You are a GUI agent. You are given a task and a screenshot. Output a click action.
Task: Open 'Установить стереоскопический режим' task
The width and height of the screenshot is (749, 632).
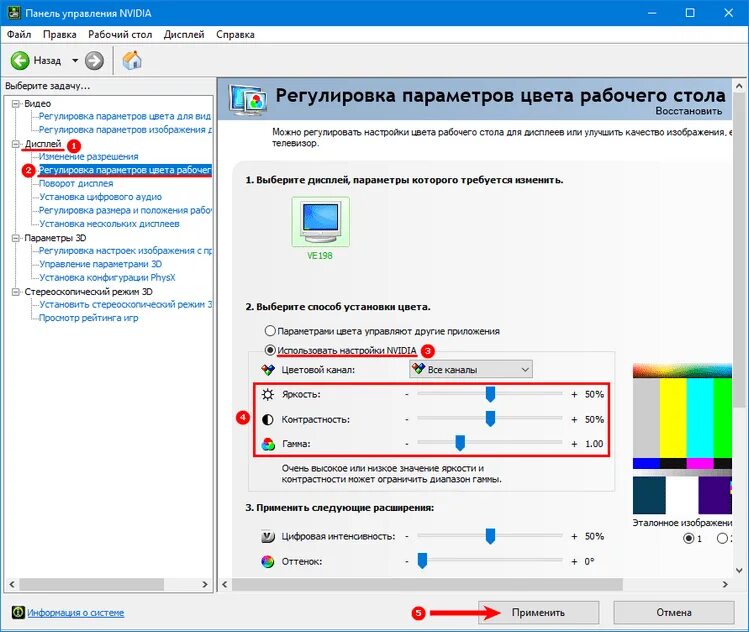(125, 304)
